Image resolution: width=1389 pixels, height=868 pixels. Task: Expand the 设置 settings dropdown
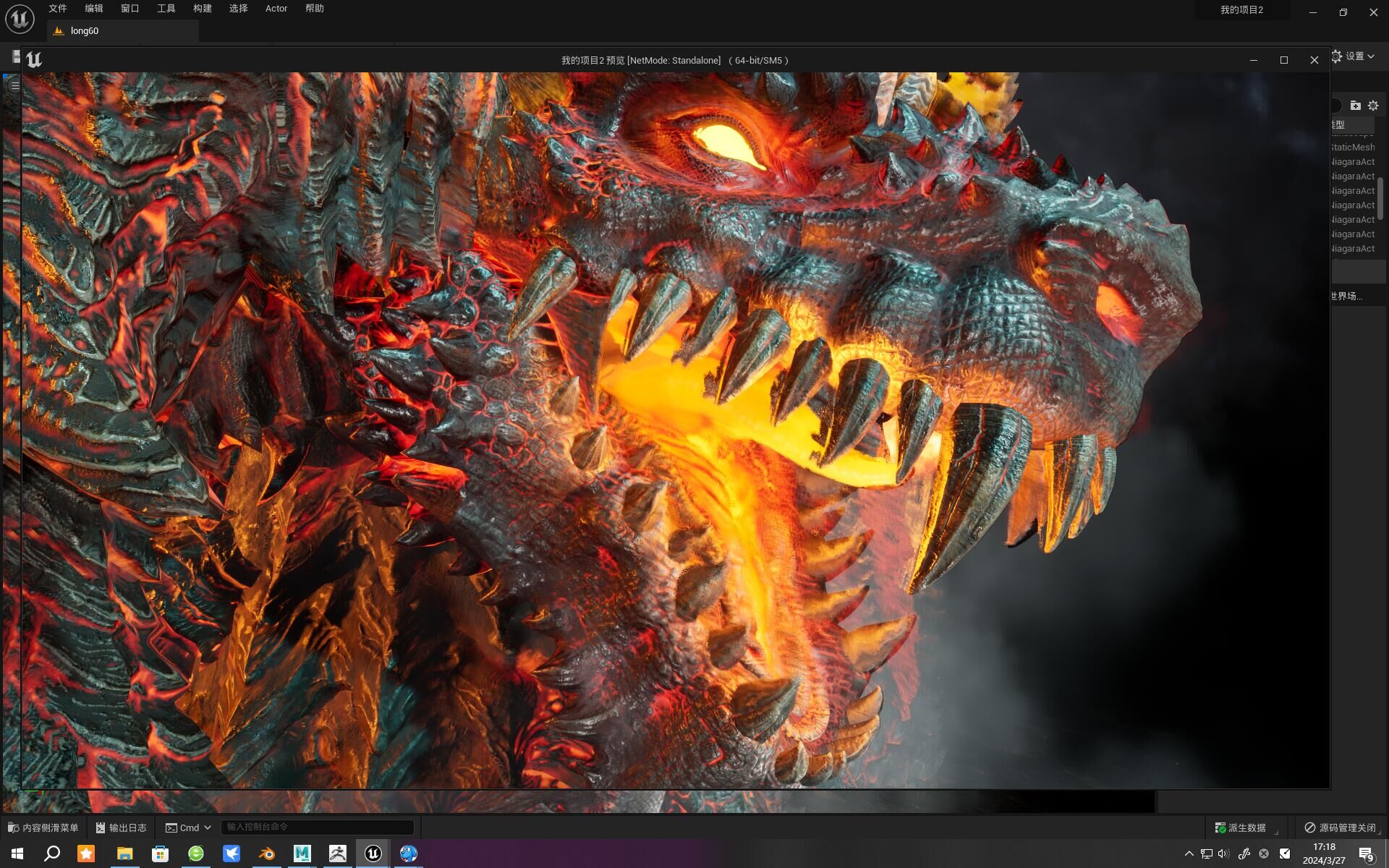tap(1354, 56)
